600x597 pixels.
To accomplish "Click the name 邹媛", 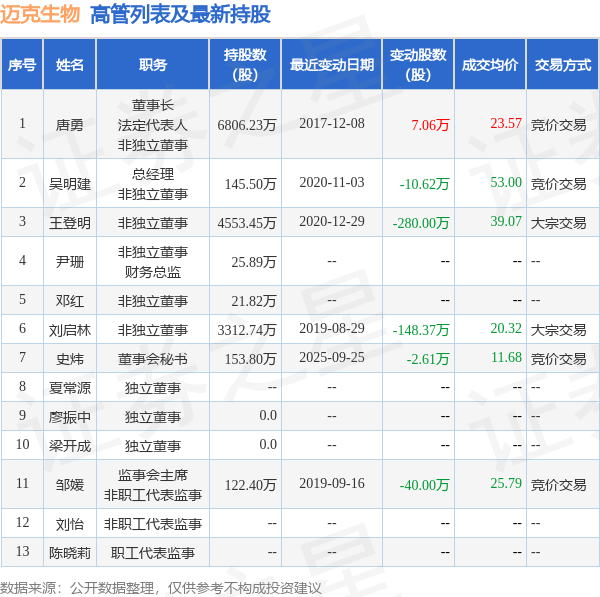I will point(69,485).
